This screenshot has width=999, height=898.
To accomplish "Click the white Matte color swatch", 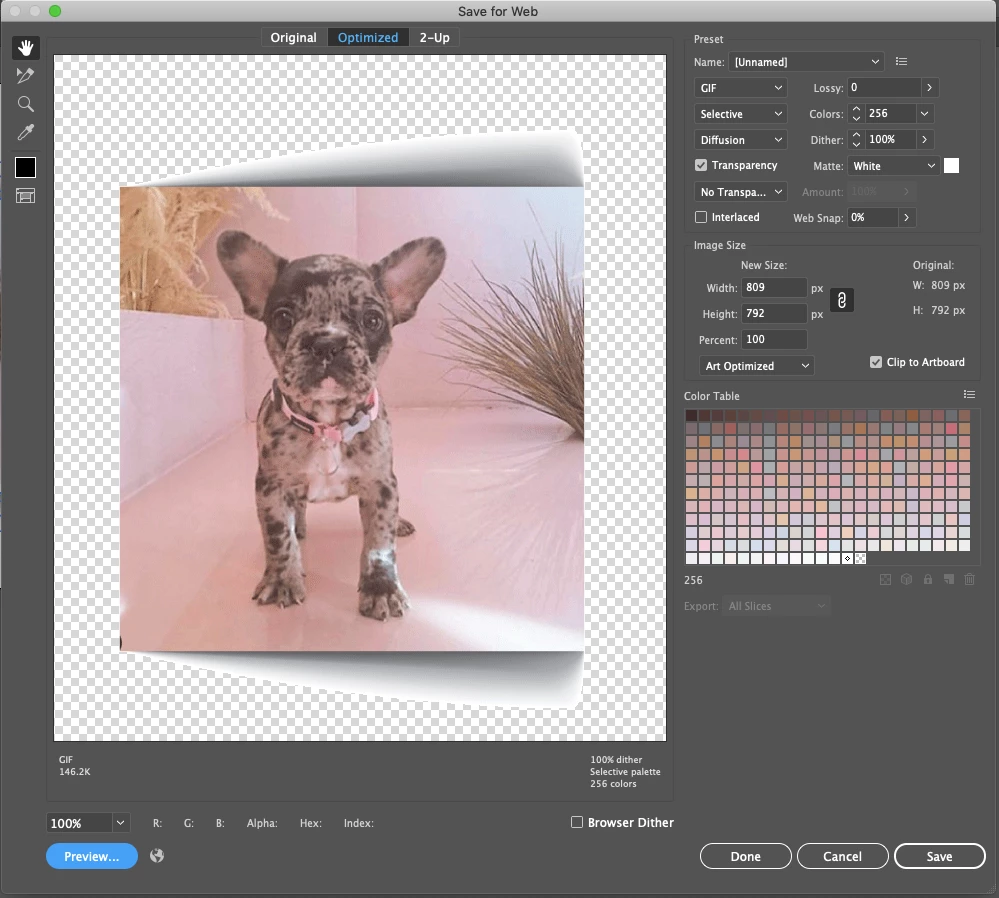I will (951, 166).
